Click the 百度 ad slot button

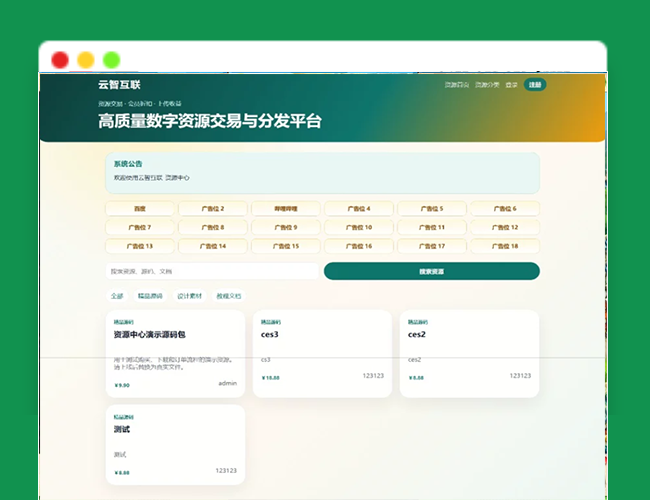140,209
